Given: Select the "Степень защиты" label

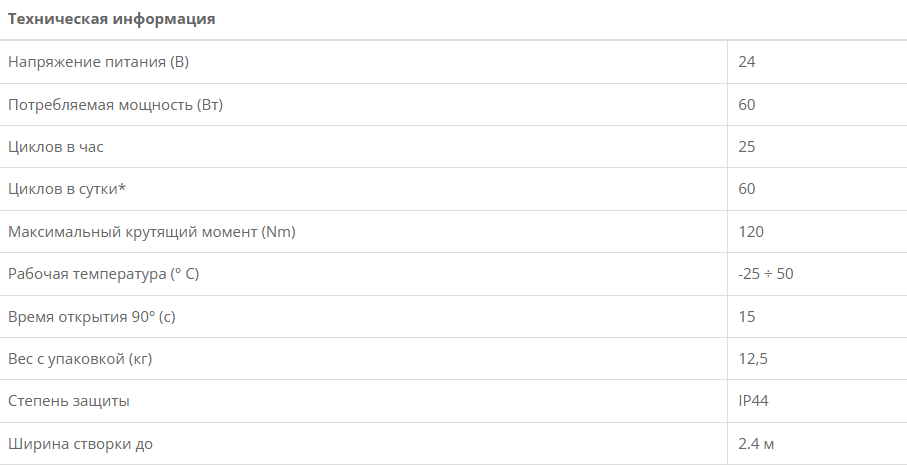Looking at the screenshot, I should 69,401.
